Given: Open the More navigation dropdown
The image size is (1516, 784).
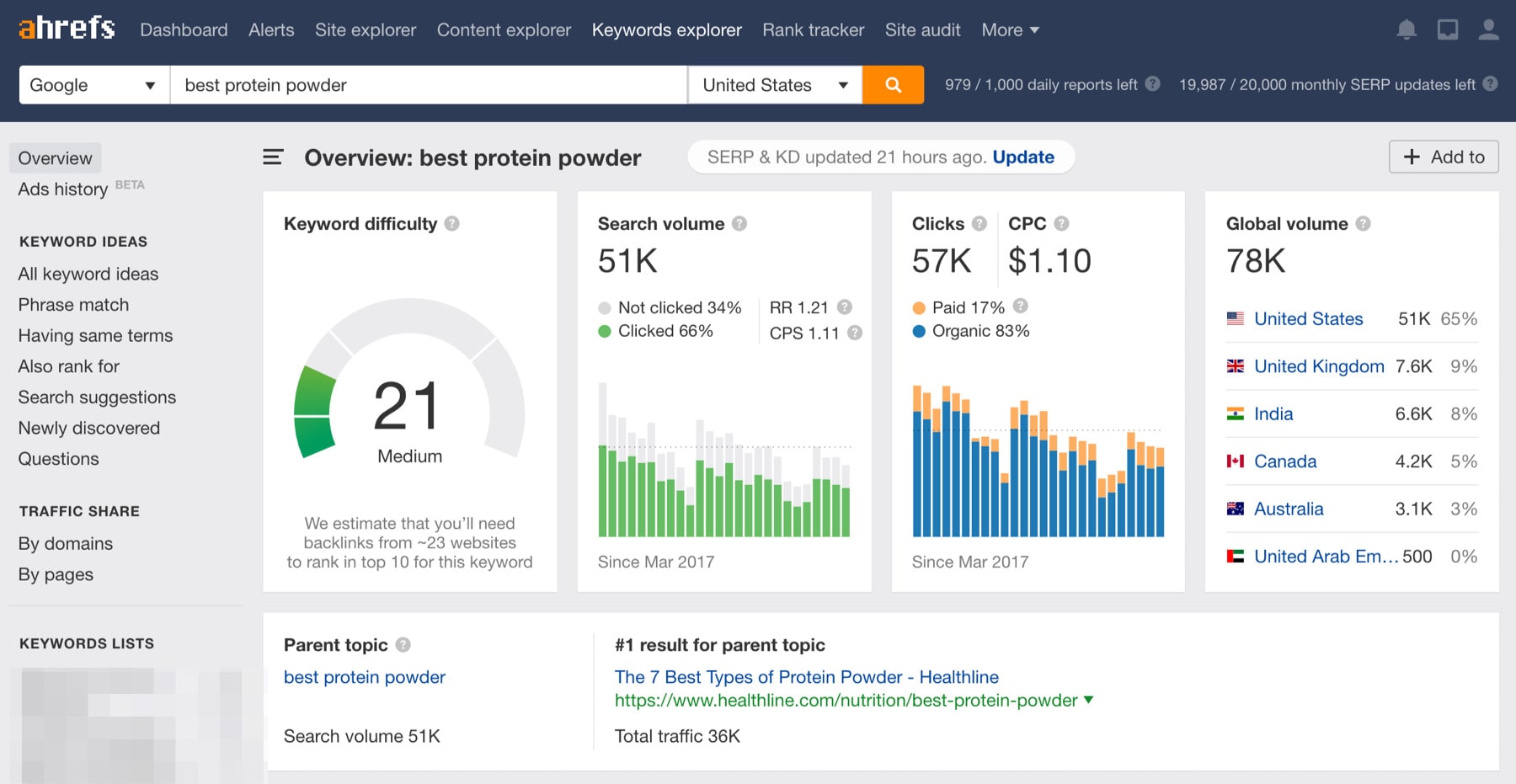Looking at the screenshot, I should pos(1009,29).
